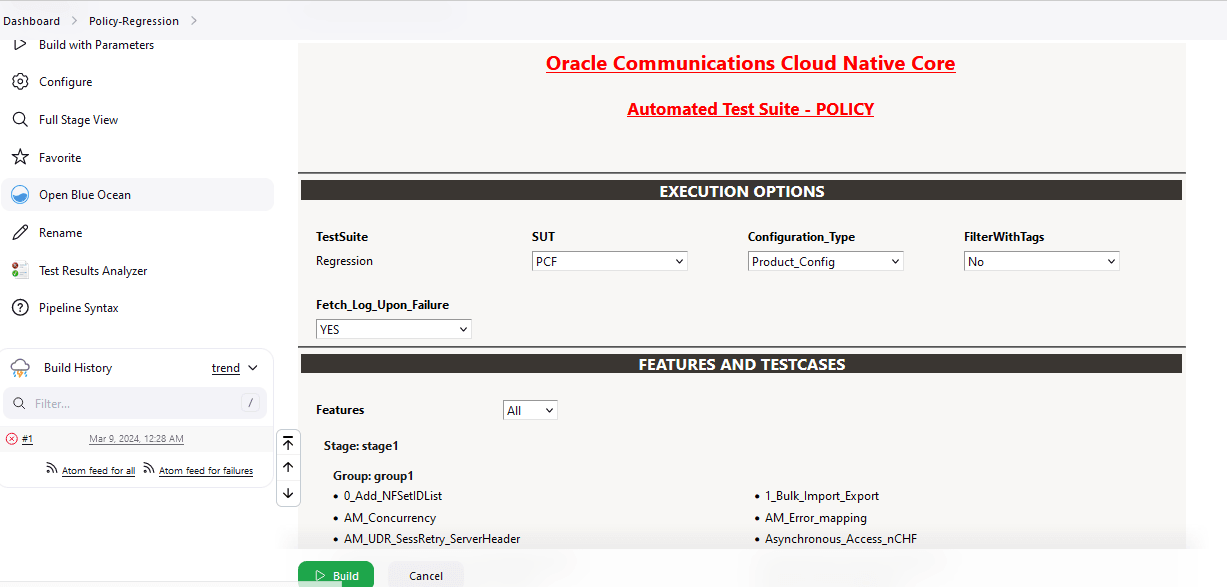Image resolution: width=1227 pixels, height=587 pixels.
Task: Click the Cancel button
Action: coord(426,575)
